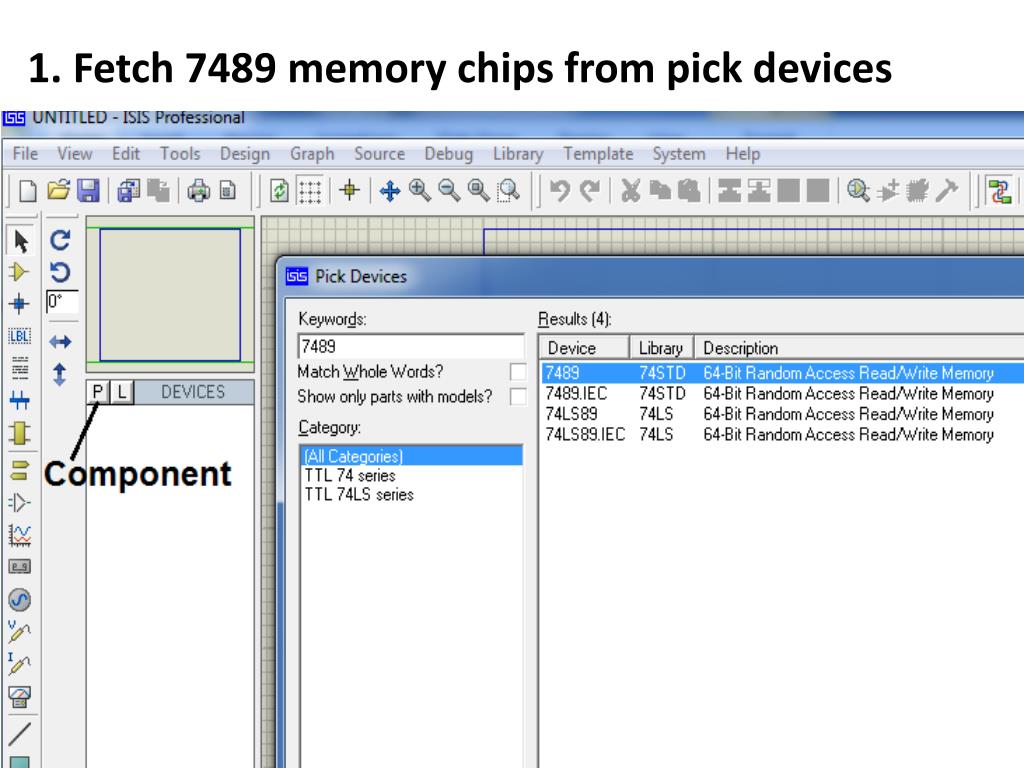Select the 7489 device row
Screen dimensions: 1024x768
[x=782, y=373]
